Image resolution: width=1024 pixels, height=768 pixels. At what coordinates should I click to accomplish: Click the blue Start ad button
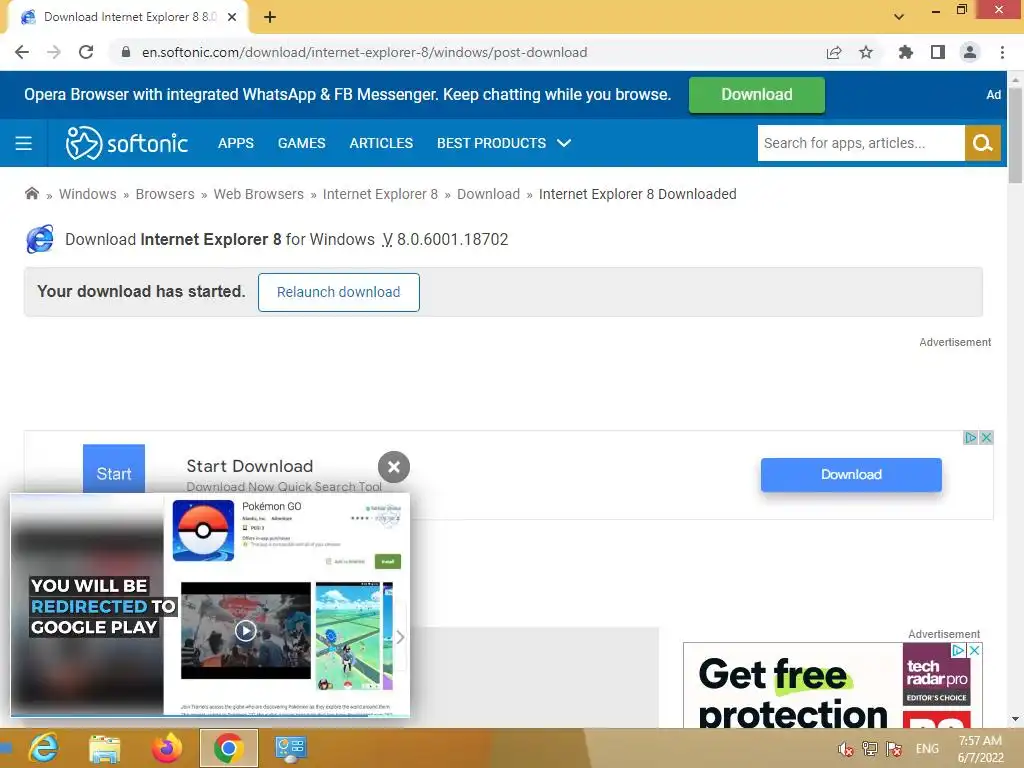click(x=114, y=469)
